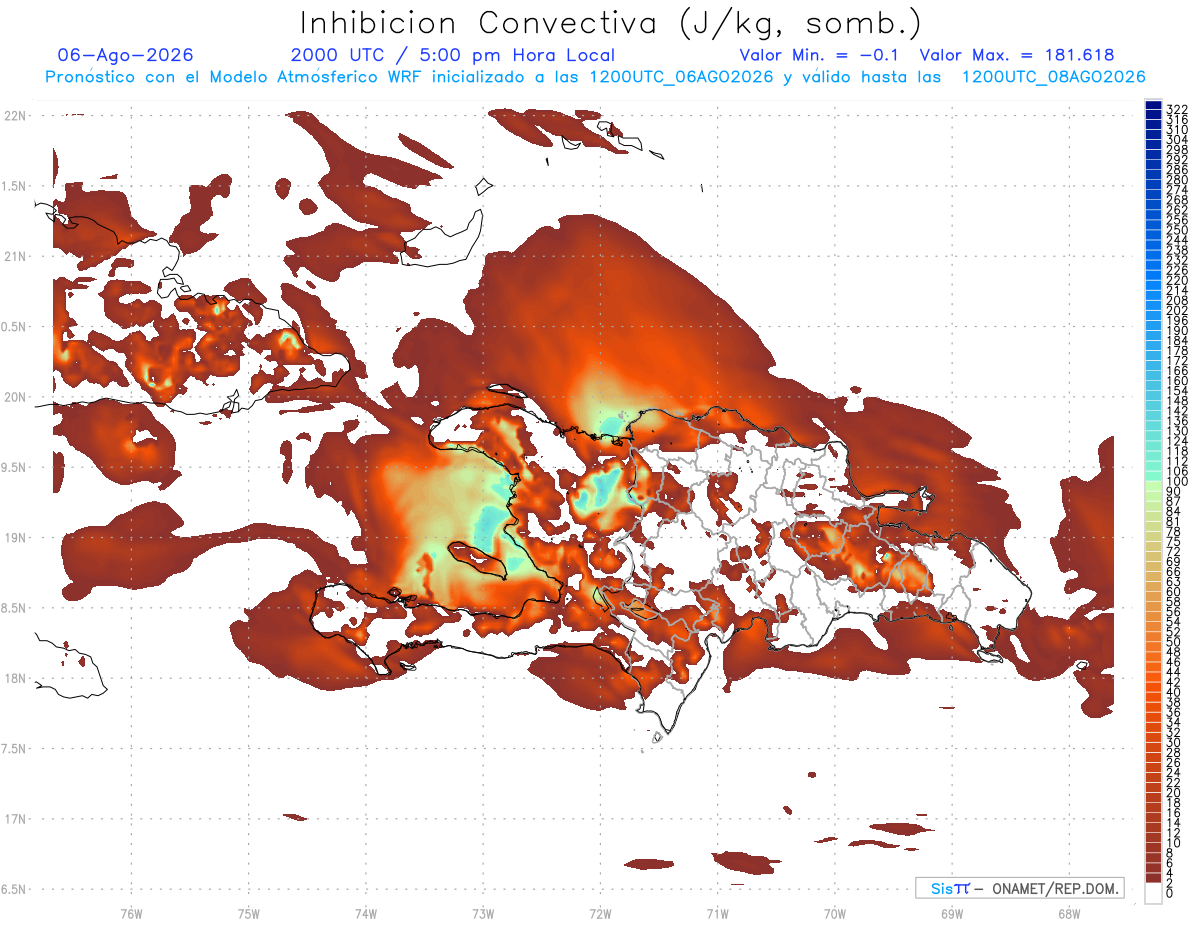Image resolution: width=1200 pixels, height=927 pixels.
Task: Click the latitude label "20N"
Action: 15,397
